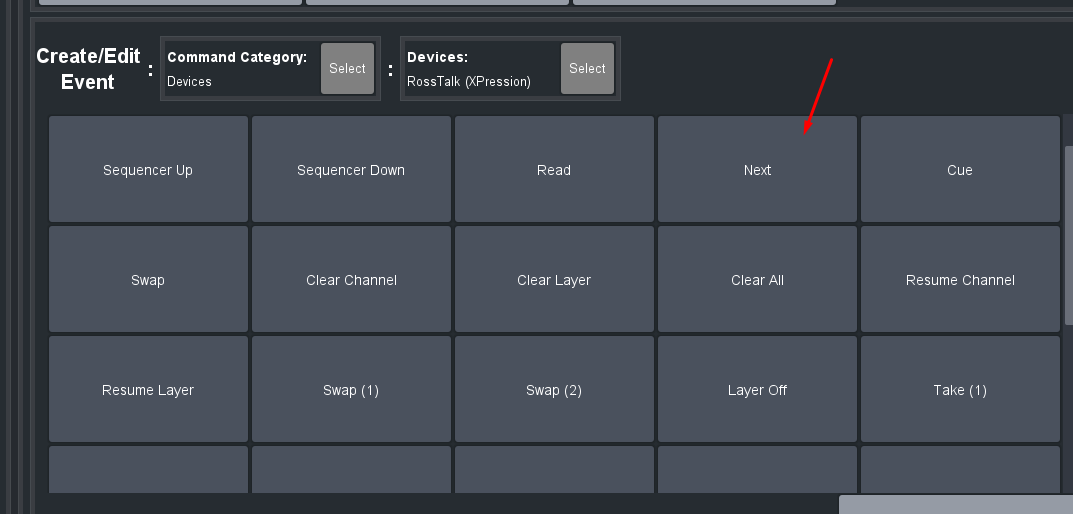Click the Sequencer Up command button
Viewport: 1073px width, 514px height.
148,170
